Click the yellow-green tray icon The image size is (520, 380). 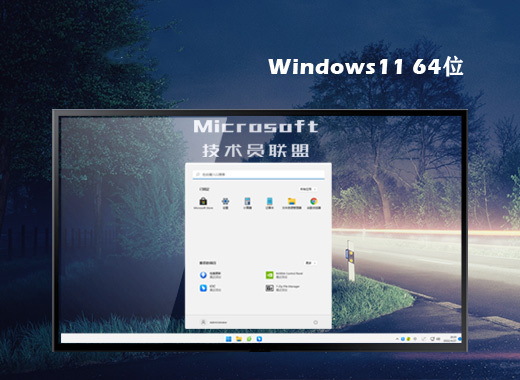pos(408,339)
